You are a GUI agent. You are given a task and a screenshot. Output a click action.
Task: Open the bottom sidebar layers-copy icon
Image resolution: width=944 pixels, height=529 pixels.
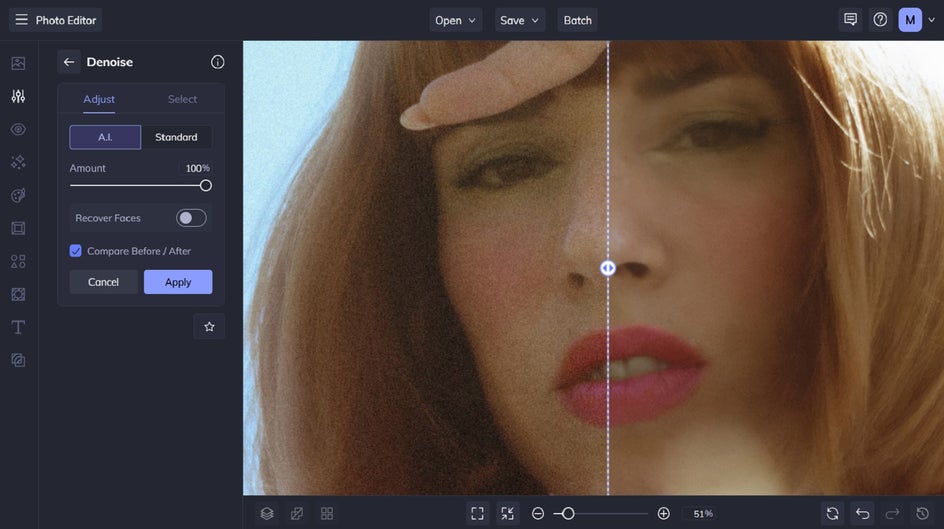click(x=18, y=360)
